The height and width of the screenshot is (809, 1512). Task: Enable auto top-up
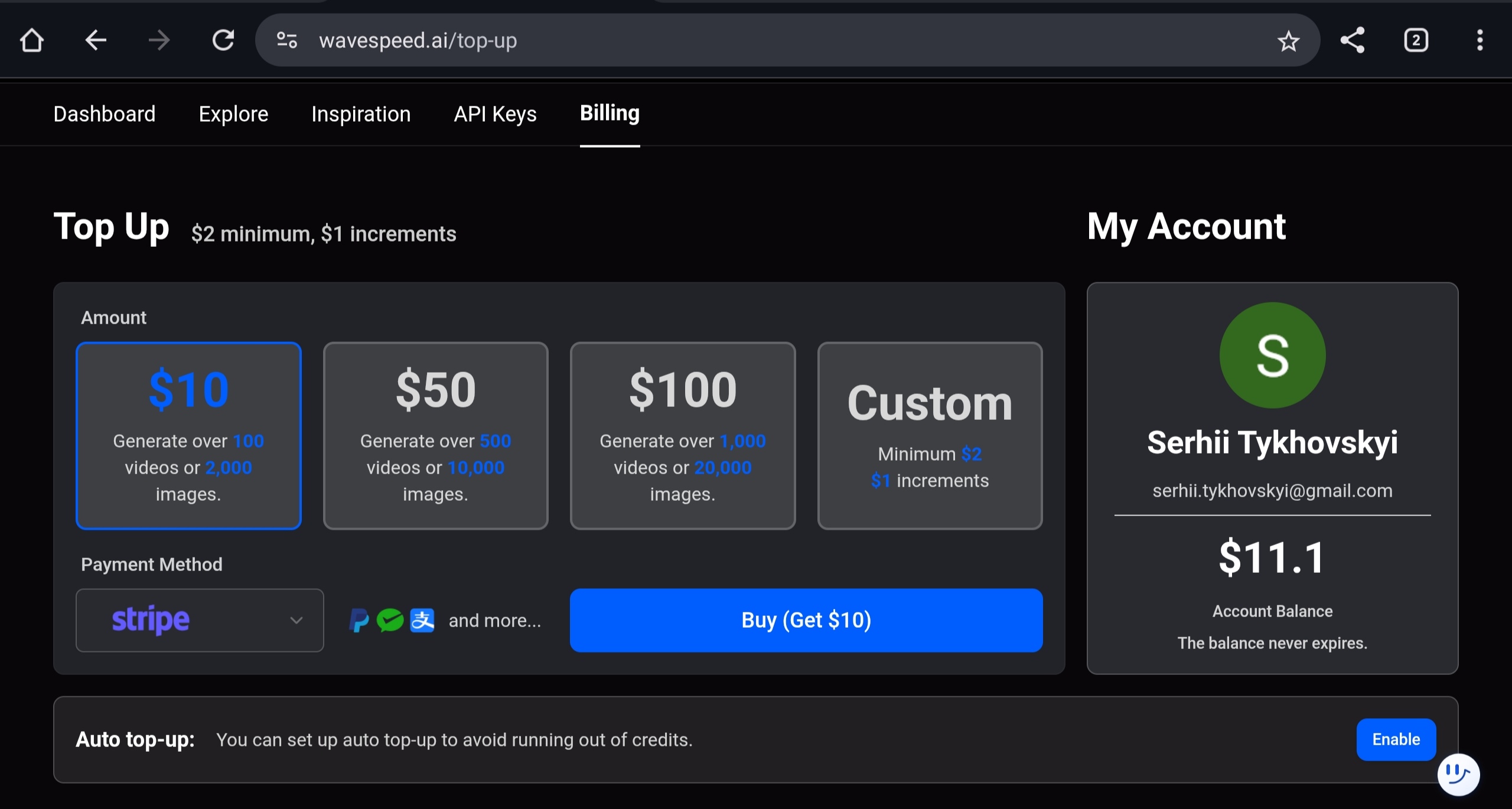pyautogui.click(x=1396, y=739)
